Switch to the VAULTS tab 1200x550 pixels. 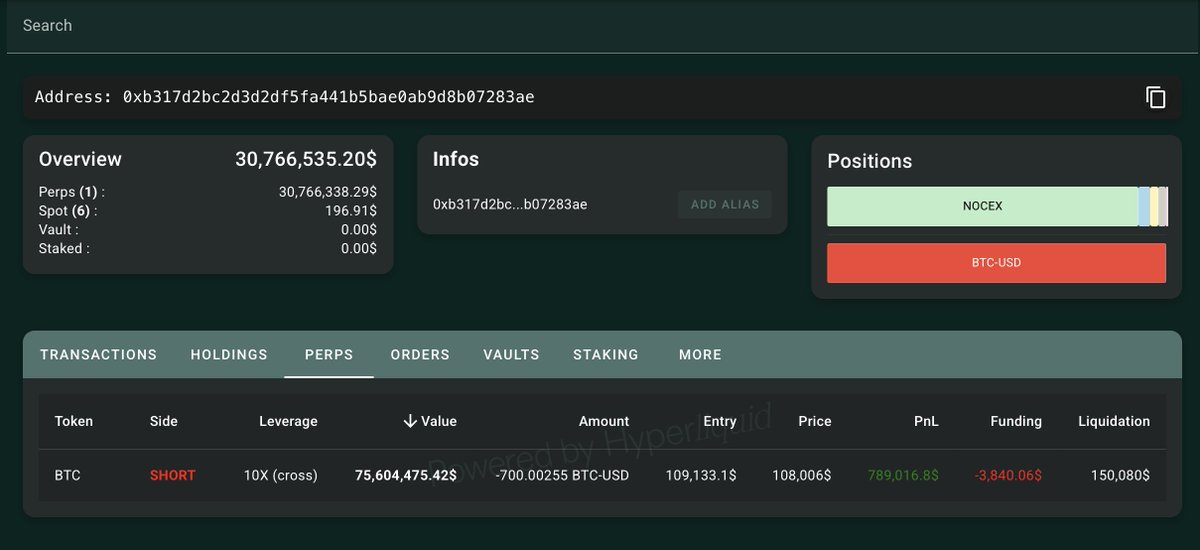(x=511, y=354)
